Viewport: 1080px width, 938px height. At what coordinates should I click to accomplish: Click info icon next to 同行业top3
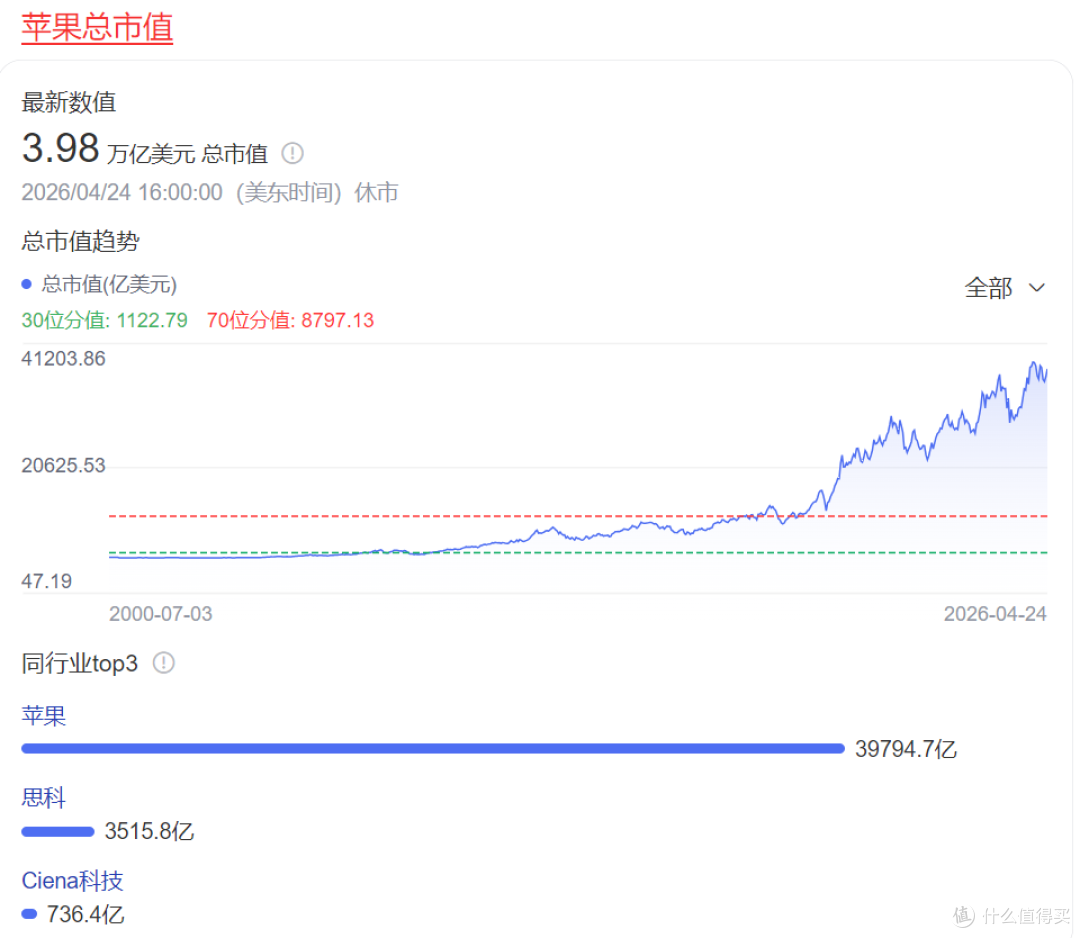pyautogui.click(x=164, y=663)
